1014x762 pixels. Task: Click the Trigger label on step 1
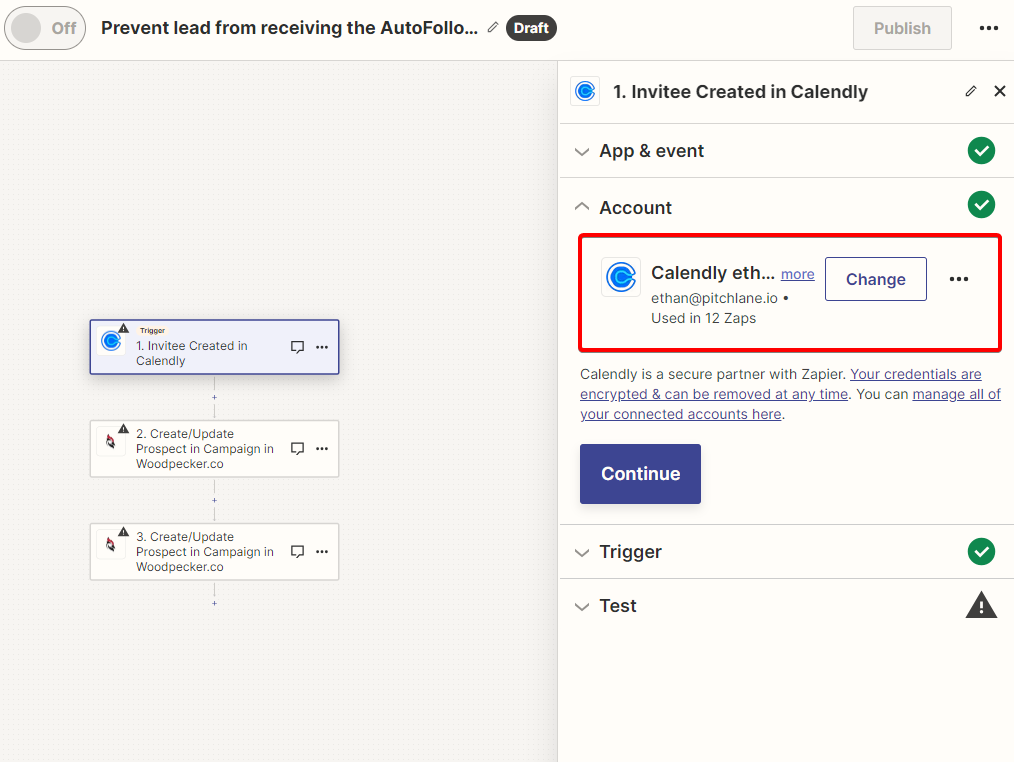pos(153,331)
